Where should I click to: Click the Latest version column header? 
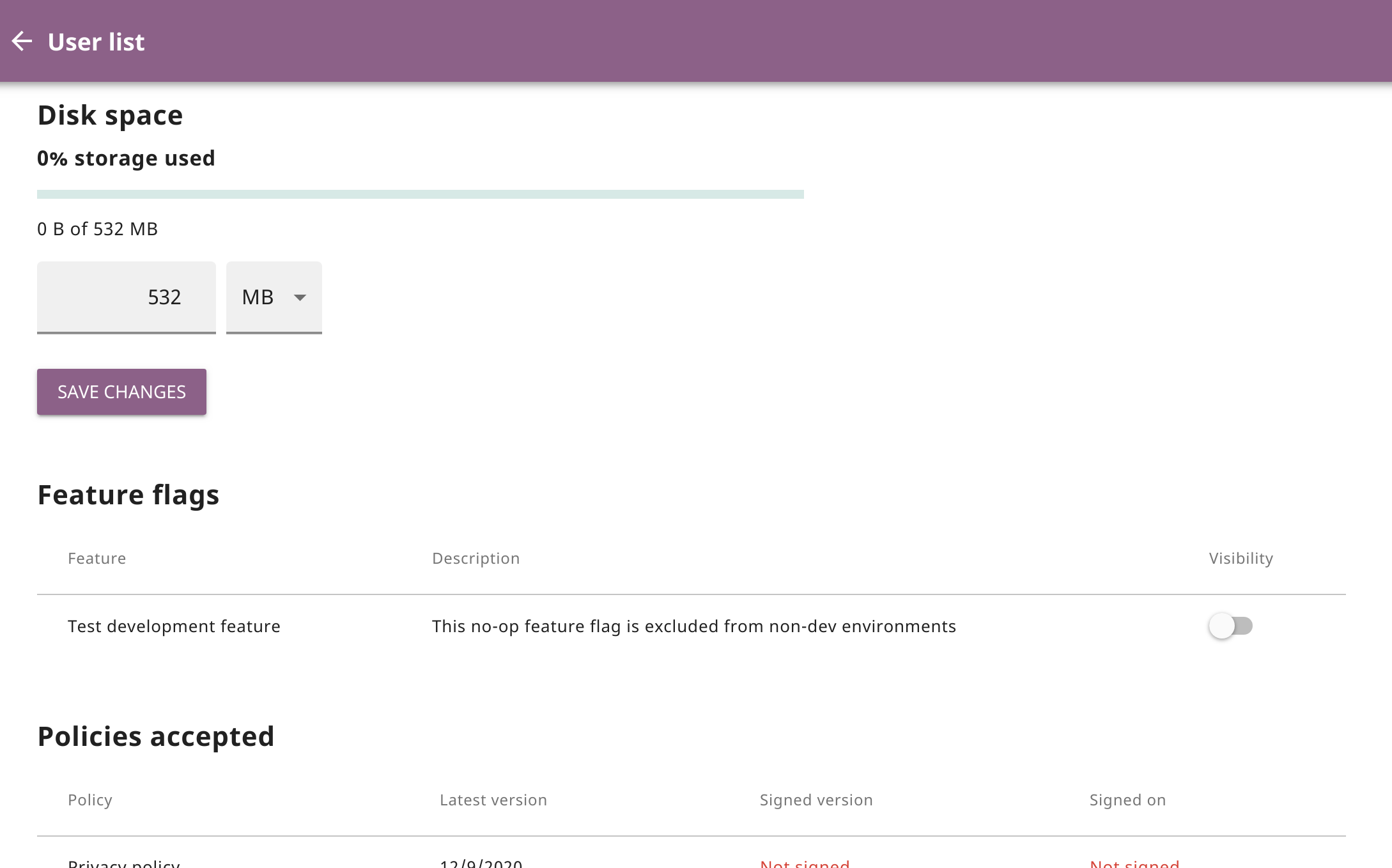[493, 800]
